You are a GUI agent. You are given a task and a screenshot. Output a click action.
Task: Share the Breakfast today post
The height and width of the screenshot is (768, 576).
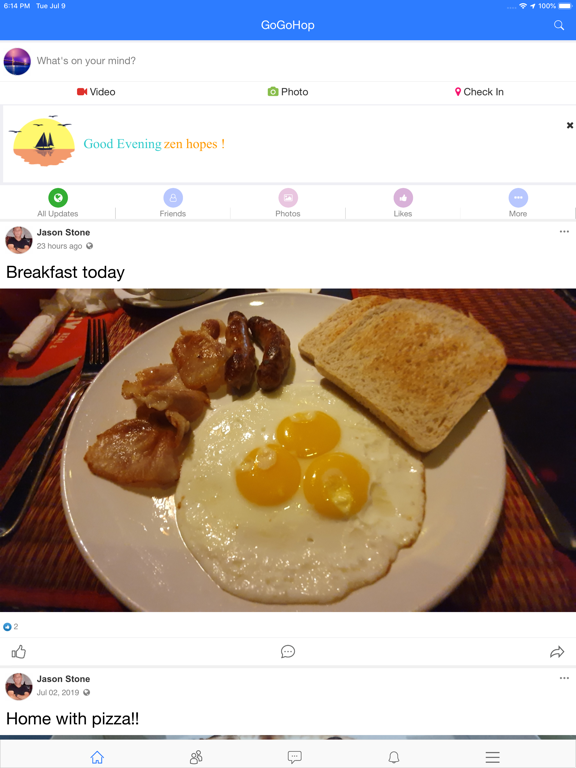coord(557,652)
